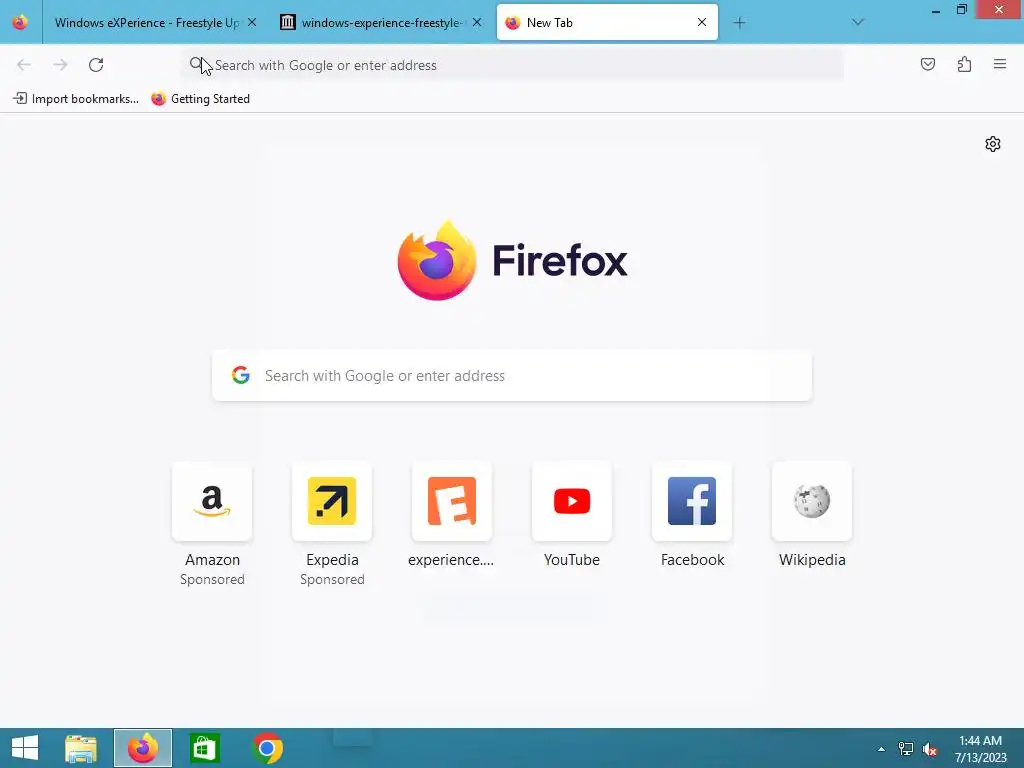
Task: Focus the address bar field
Action: 512,65
